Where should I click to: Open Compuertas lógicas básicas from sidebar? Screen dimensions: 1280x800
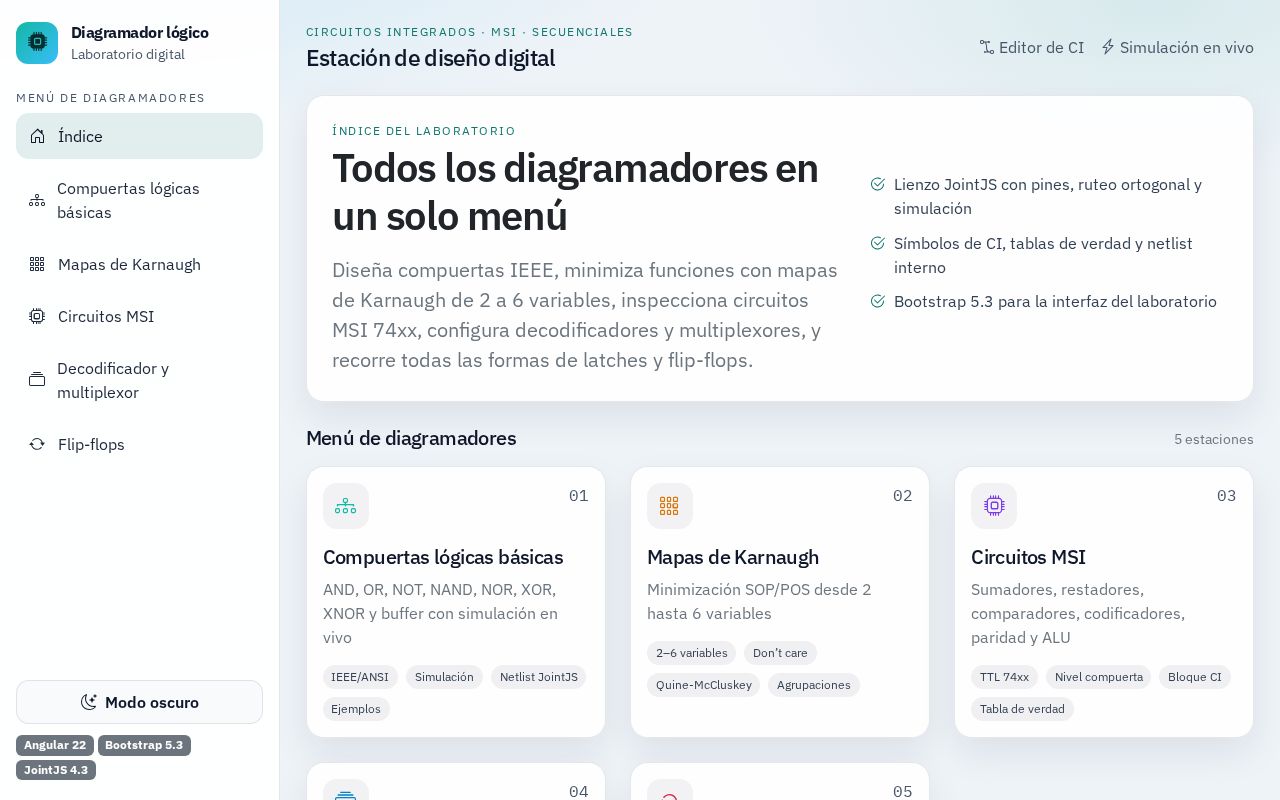point(139,200)
